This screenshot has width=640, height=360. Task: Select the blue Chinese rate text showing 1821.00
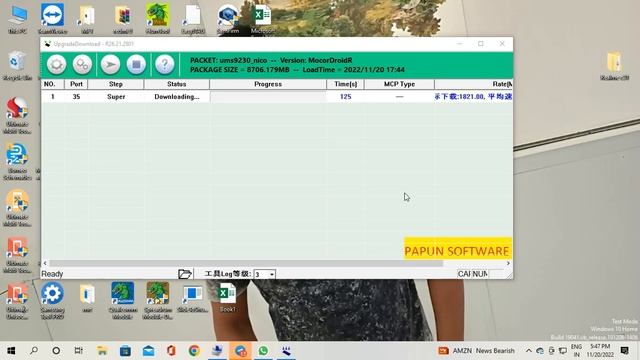click(473, 97)
